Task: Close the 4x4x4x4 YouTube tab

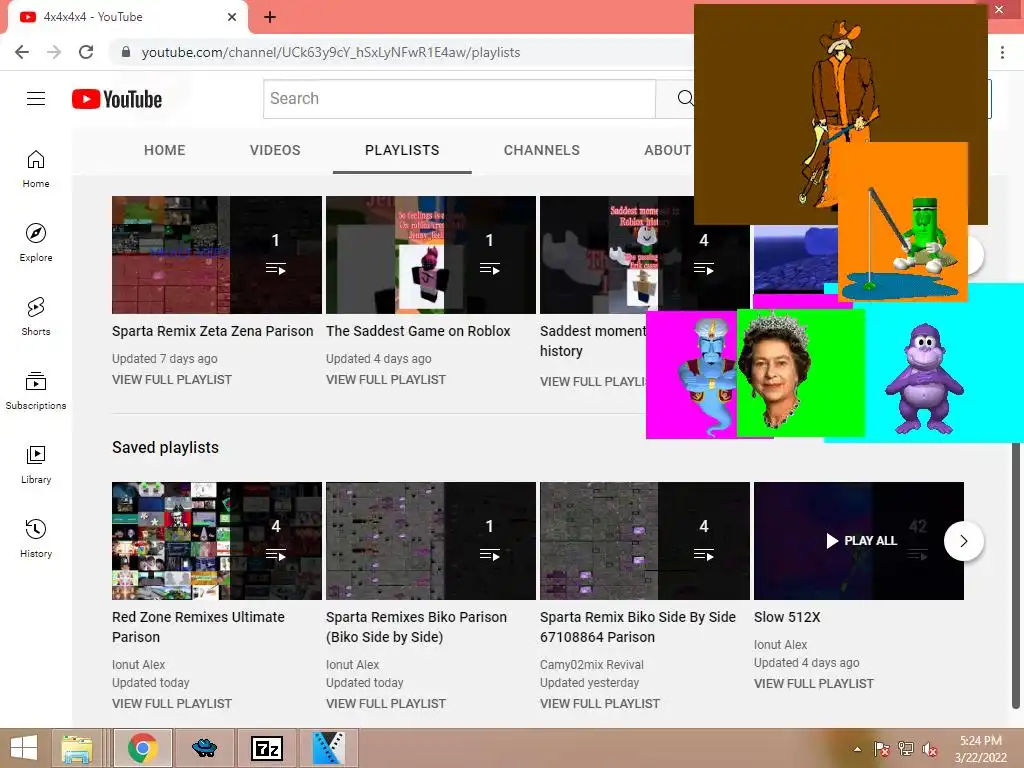Action: click(232, 17)
